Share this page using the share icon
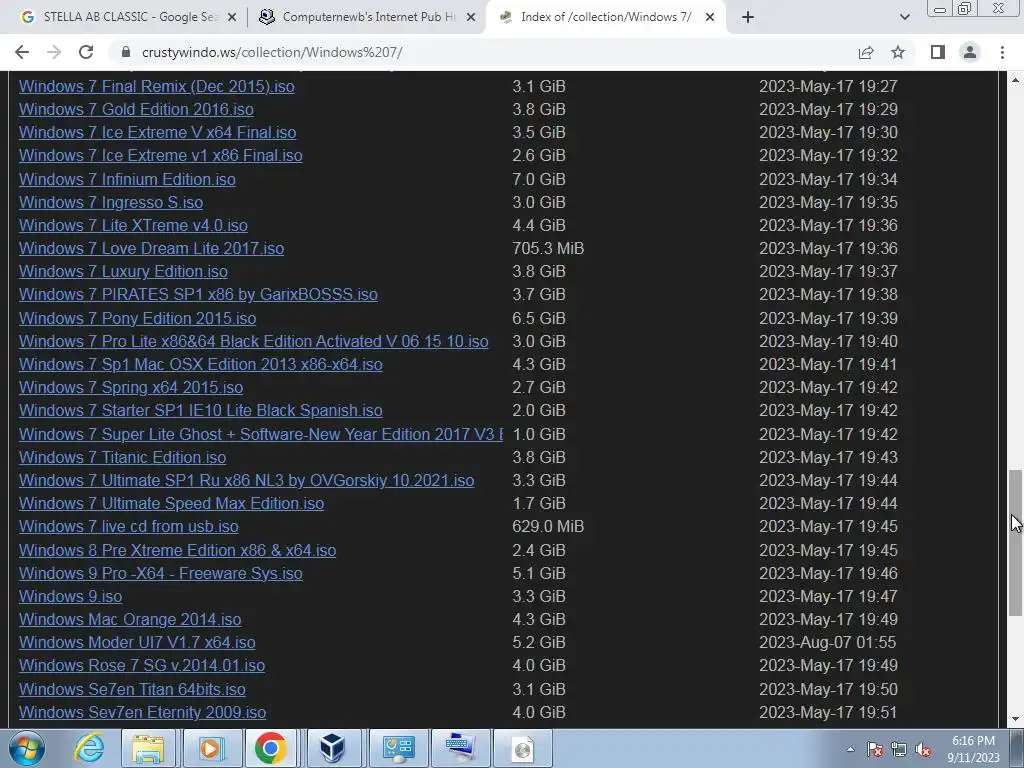Image resolution: width=1024 pixels, height=768 pixels. coord(866,52)
